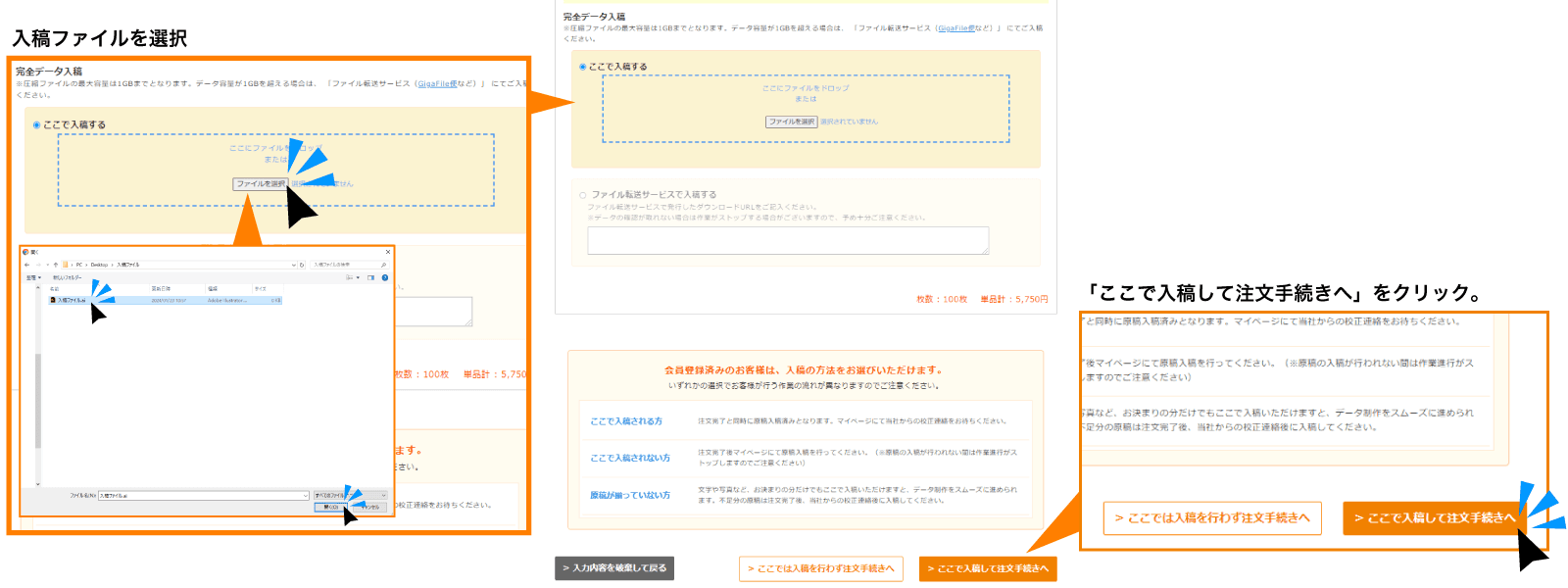Image resolution: width=1568 pixels, height=588 pixels.
Task: Open GigaFile便 link in left enlarged view
Action: [436, 83]
